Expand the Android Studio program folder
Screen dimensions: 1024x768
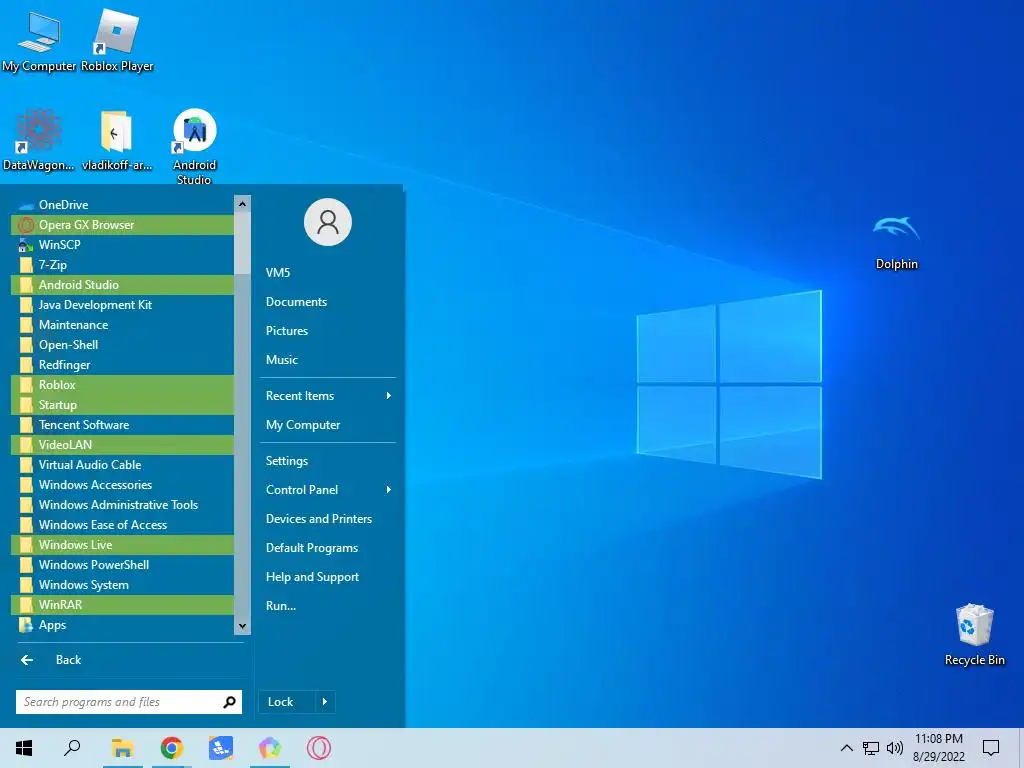(x=123, y=285)
